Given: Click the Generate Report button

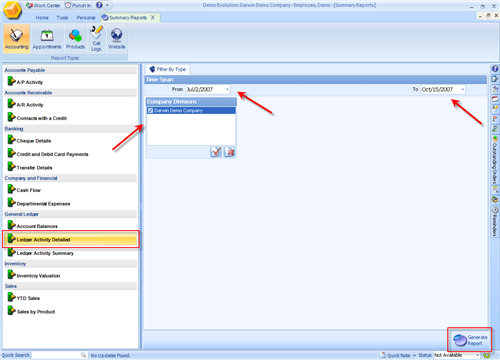Looking at the screenshot, I should click(470, 340).
